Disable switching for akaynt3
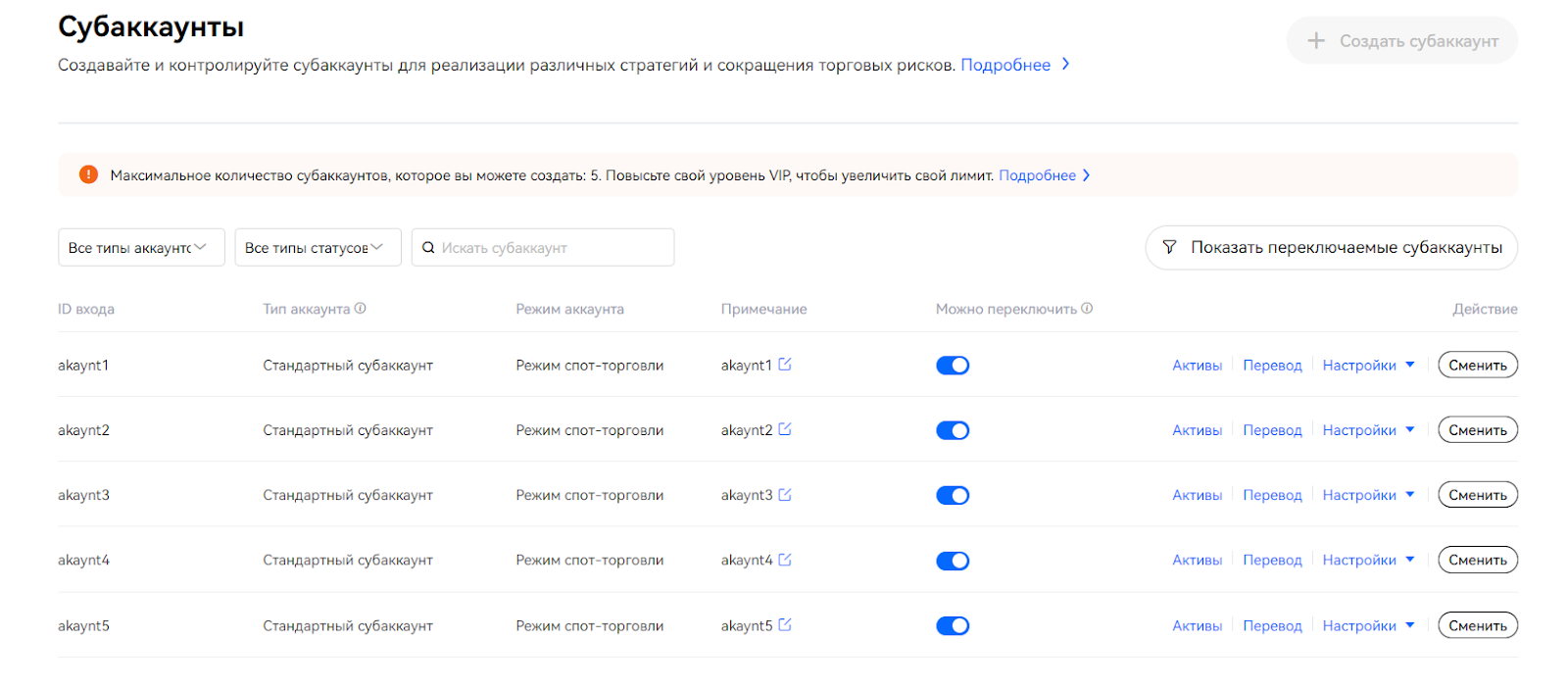This screenshot has width=1568, height=688. (953, 496)
